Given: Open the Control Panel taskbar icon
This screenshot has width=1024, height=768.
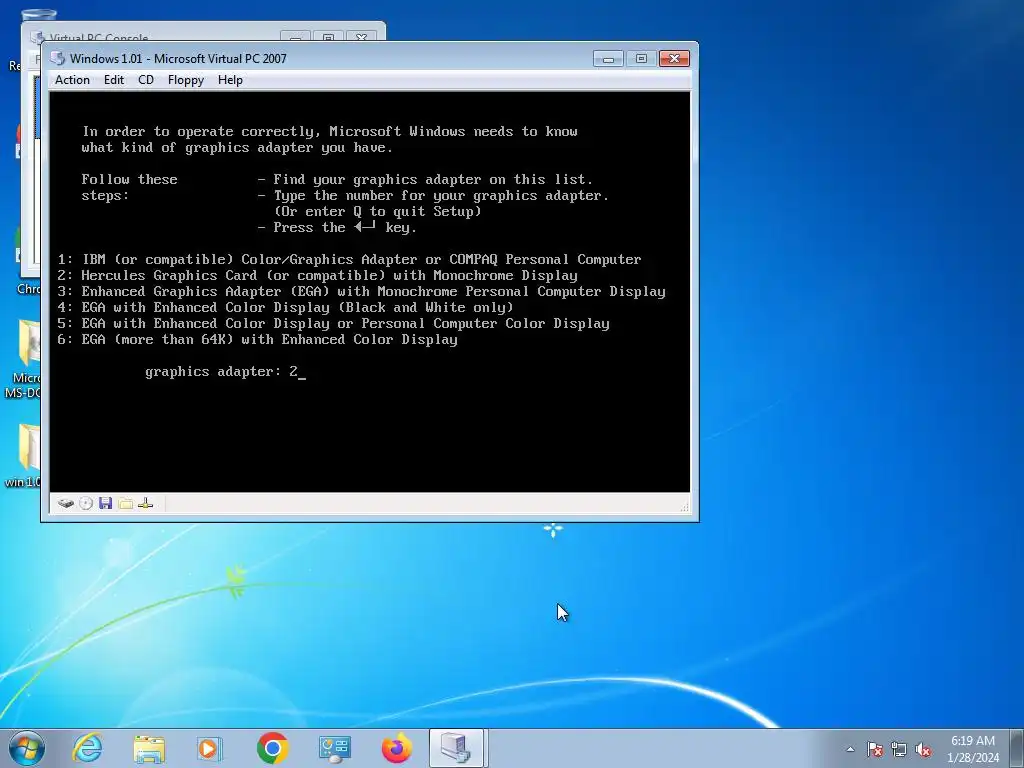Looking at the screenshot, I should pyautogui.click(x=334, y=749).
